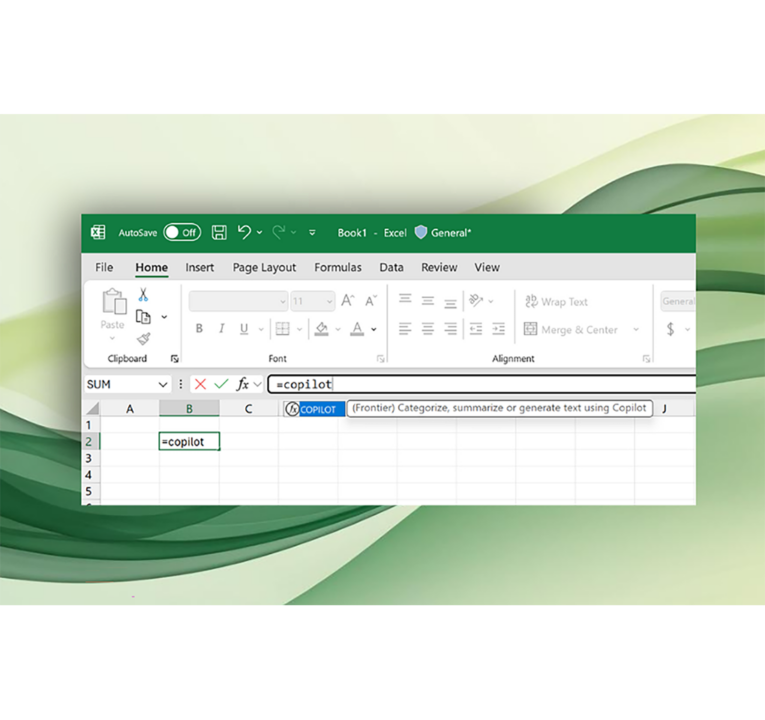Open the Fill Color dropdown arrow
This screenshot has height=720, width=765.
coord(338,329)
